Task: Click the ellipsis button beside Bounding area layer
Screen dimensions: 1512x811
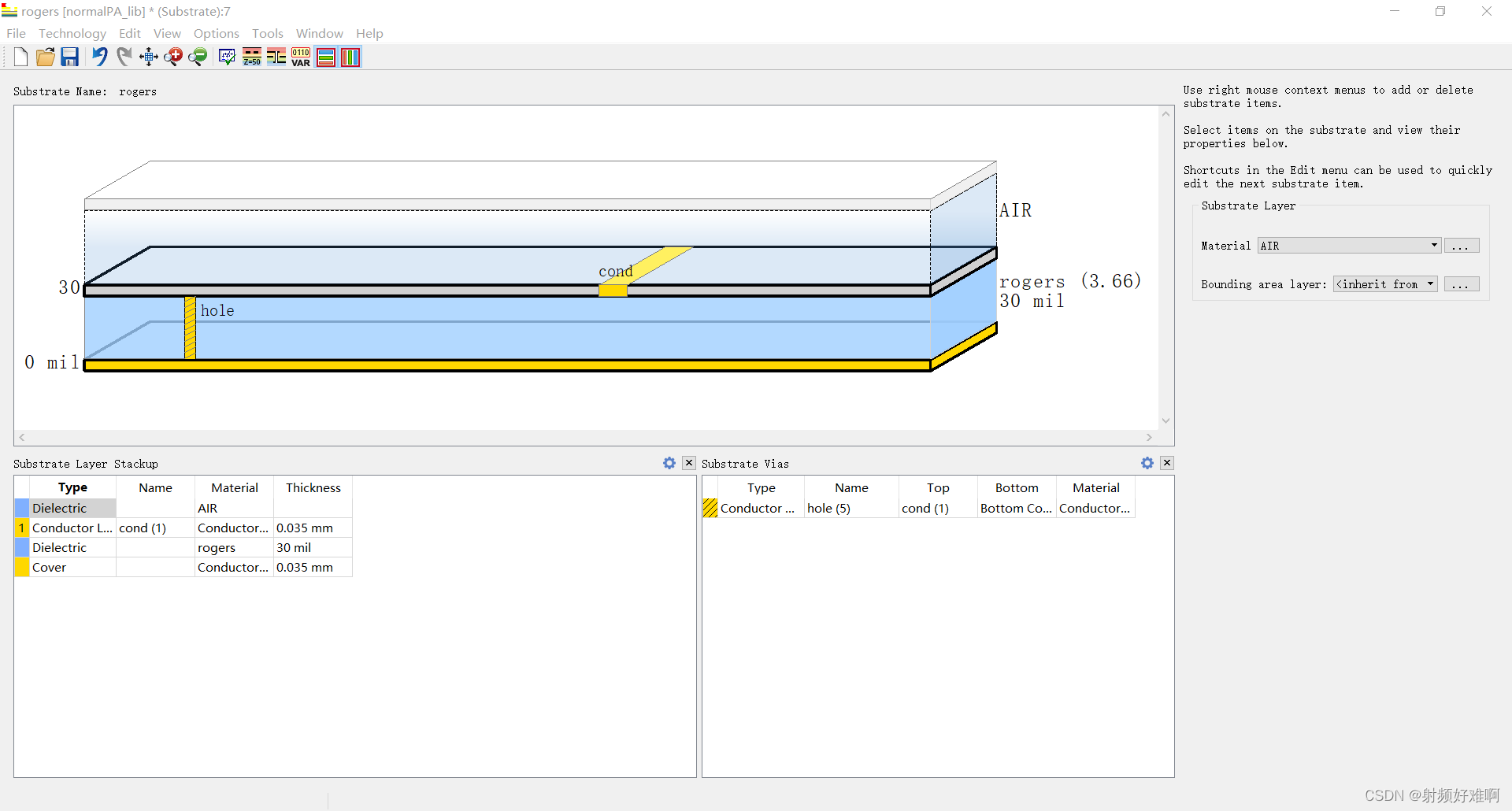Action: pyautogui.click(x=1462, y=284)
